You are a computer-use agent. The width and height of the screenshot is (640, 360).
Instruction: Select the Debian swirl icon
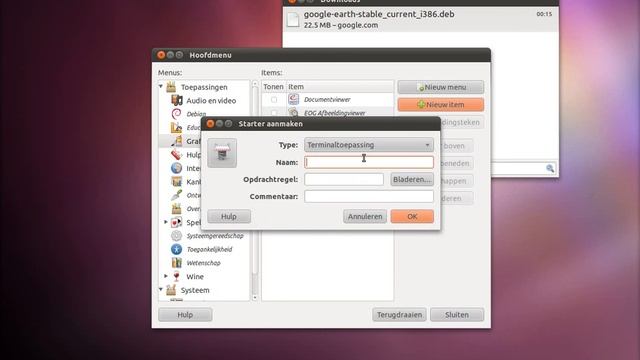click(x=176, y=114)
